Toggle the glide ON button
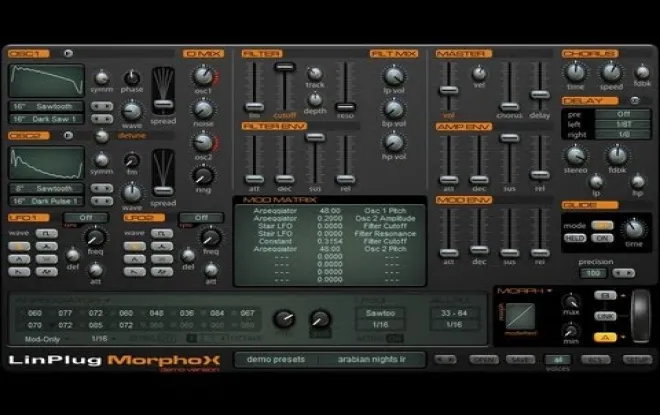The height and width of the screenshot is (415, 660). point(602,238)
